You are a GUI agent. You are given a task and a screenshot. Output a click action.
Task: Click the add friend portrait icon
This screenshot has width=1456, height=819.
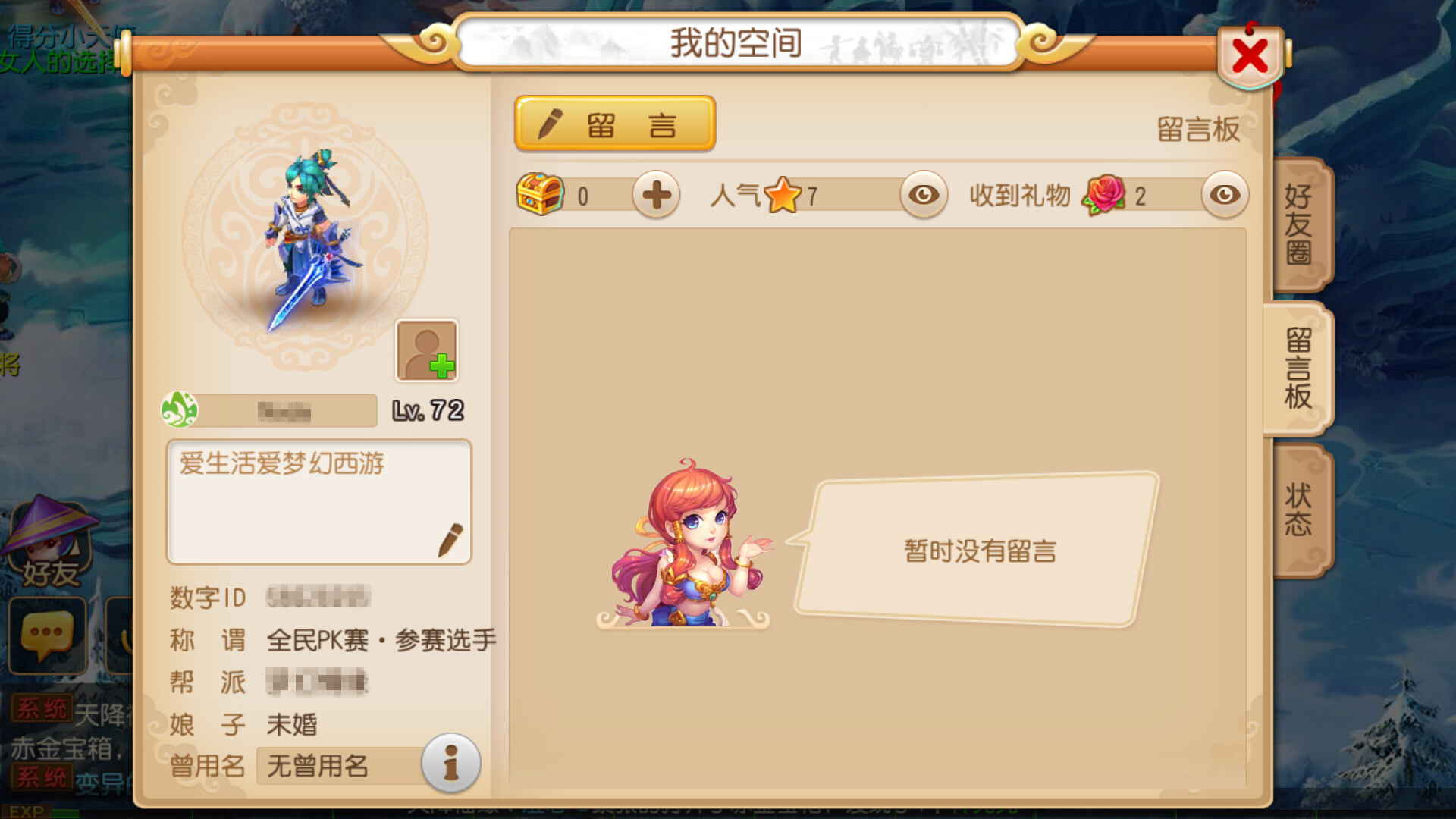427,350
